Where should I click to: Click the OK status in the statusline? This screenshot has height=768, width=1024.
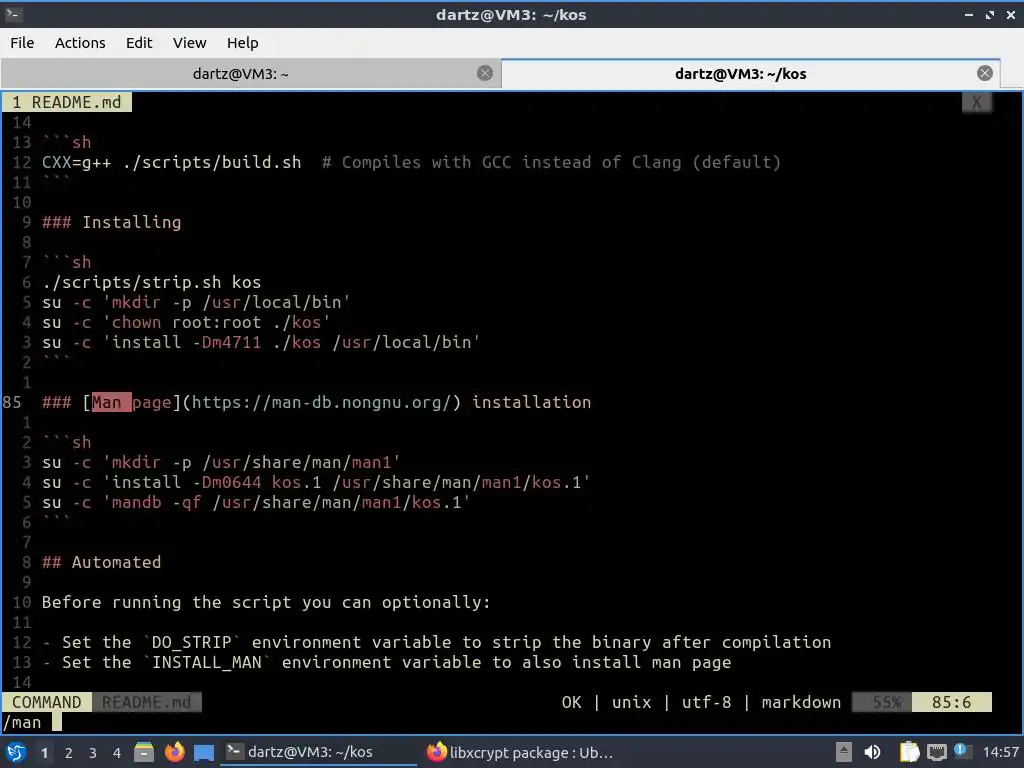pyautogui.click(x=571, y=702)
